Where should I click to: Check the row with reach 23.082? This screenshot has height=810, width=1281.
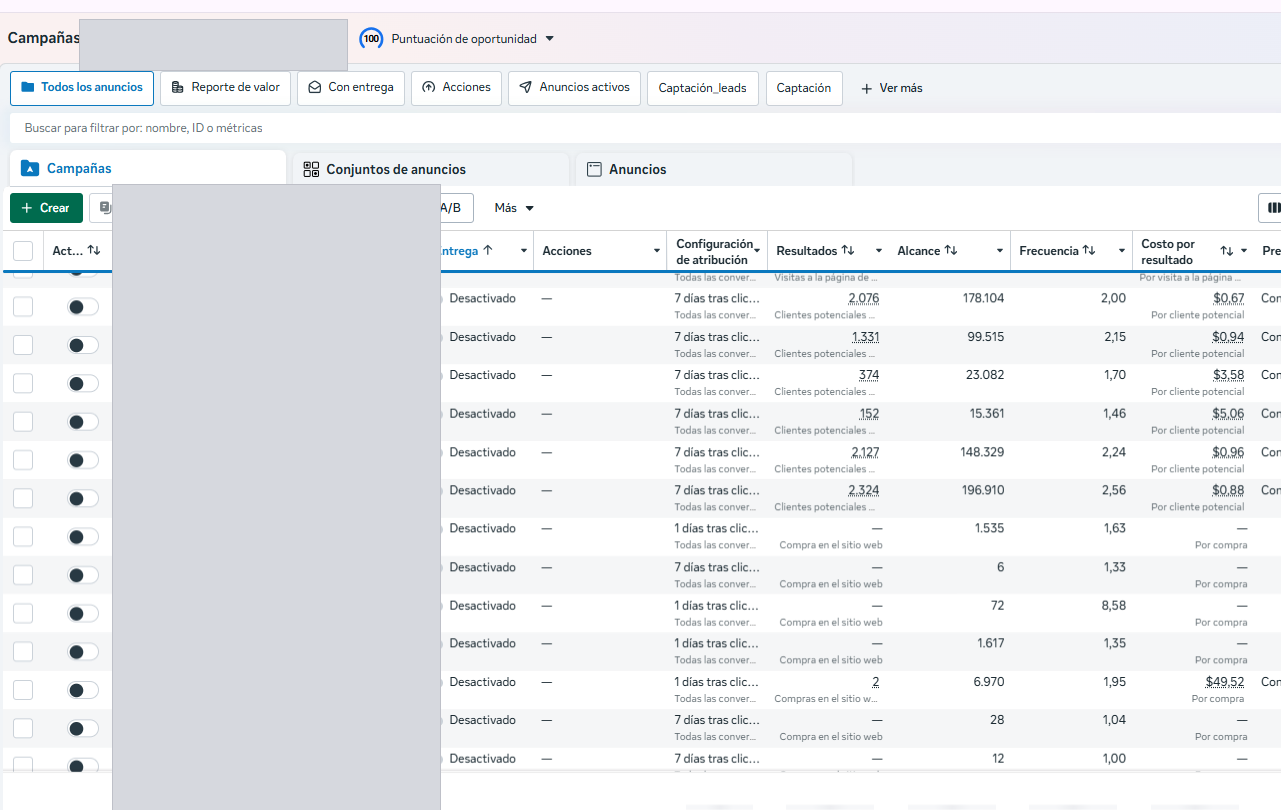(x=23, y=383)
